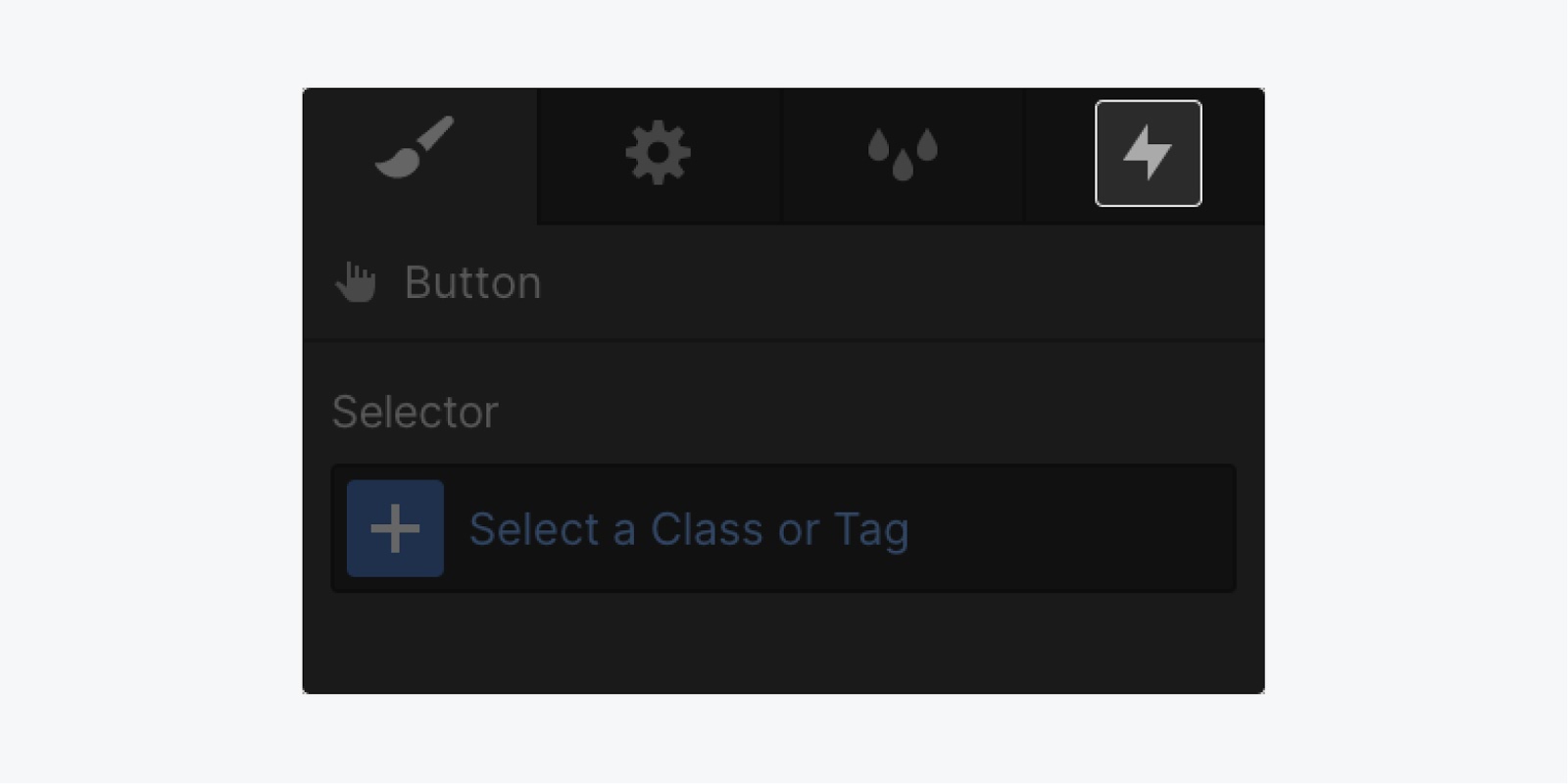This screenshot has height=784, width=1568.
Task: Click the Button element label
Action: tap(472, 283)
